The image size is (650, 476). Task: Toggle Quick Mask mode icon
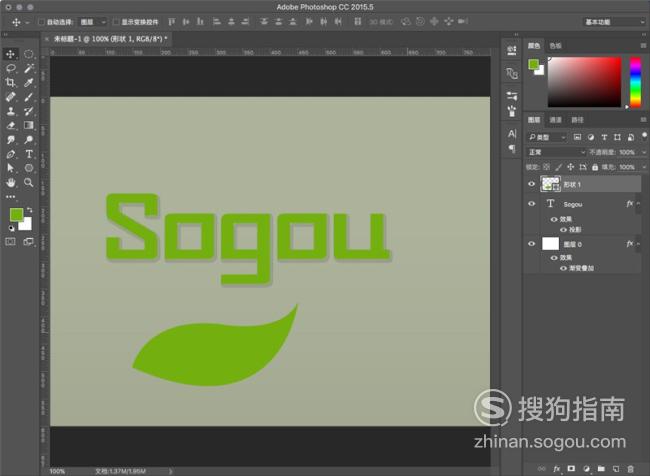click(10, 242)
